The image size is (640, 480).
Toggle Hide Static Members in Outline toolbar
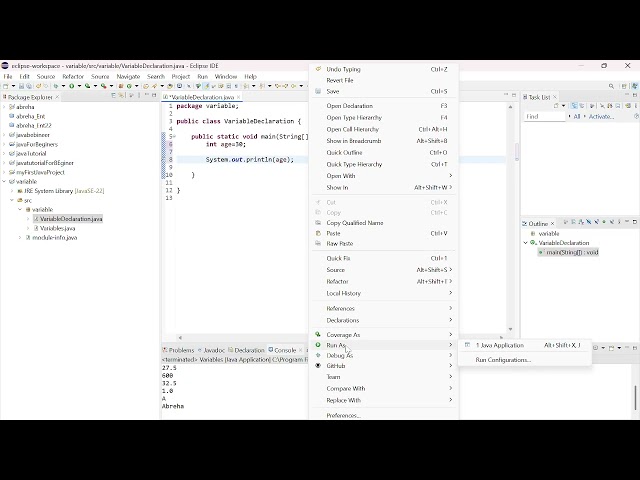596,222
